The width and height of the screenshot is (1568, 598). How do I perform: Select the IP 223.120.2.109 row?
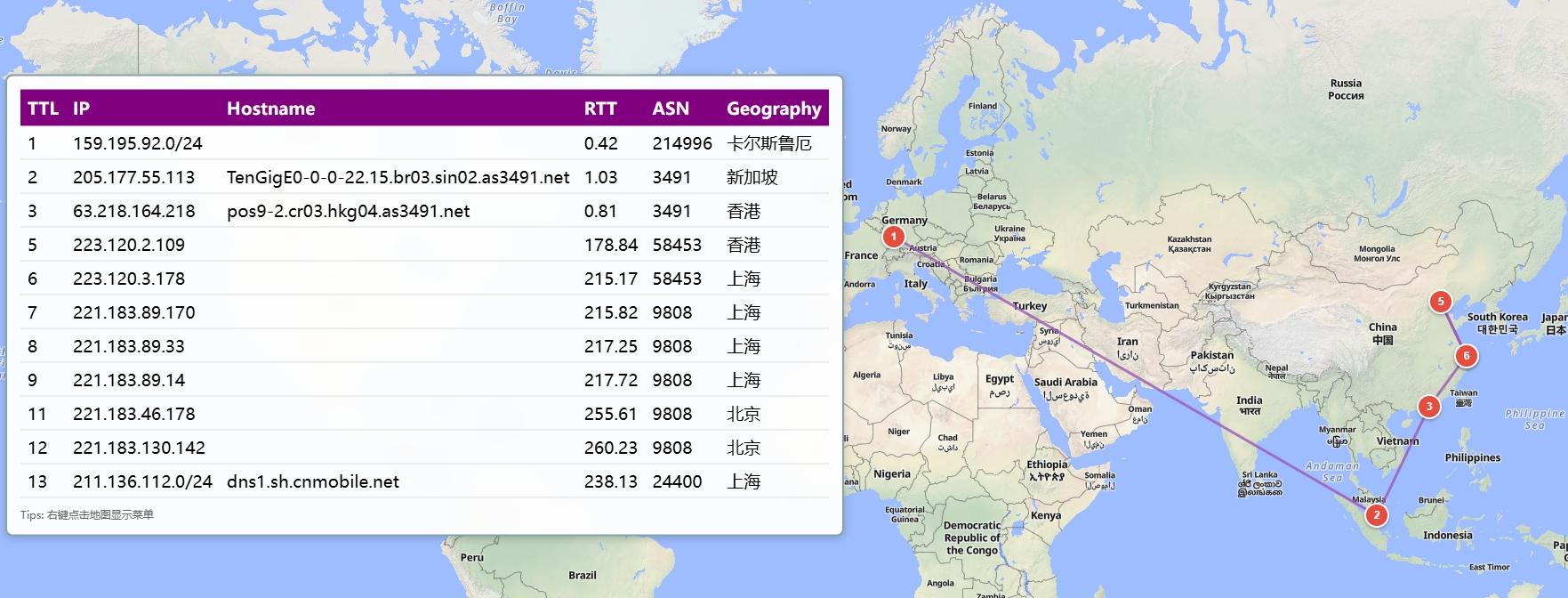(129, 245)
